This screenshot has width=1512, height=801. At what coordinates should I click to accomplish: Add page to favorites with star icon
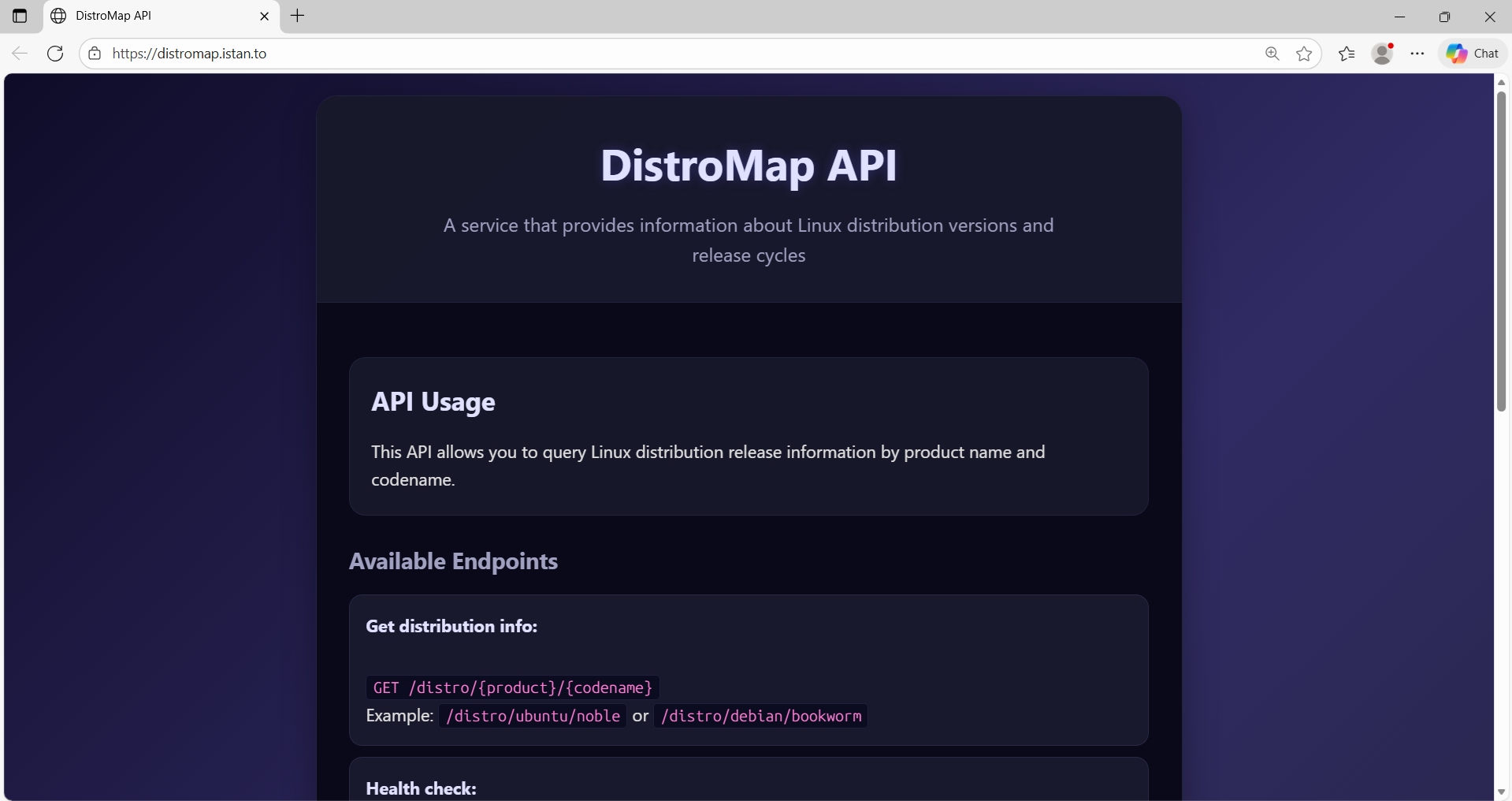1304,54
